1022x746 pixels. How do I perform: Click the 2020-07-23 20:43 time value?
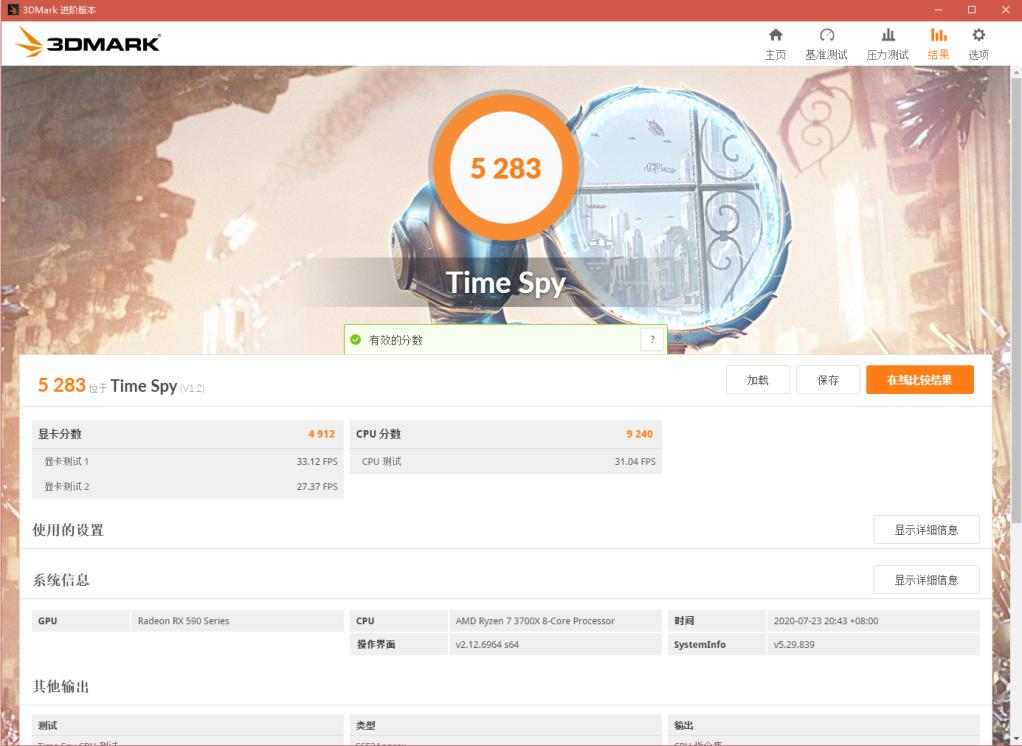(826, 621)
